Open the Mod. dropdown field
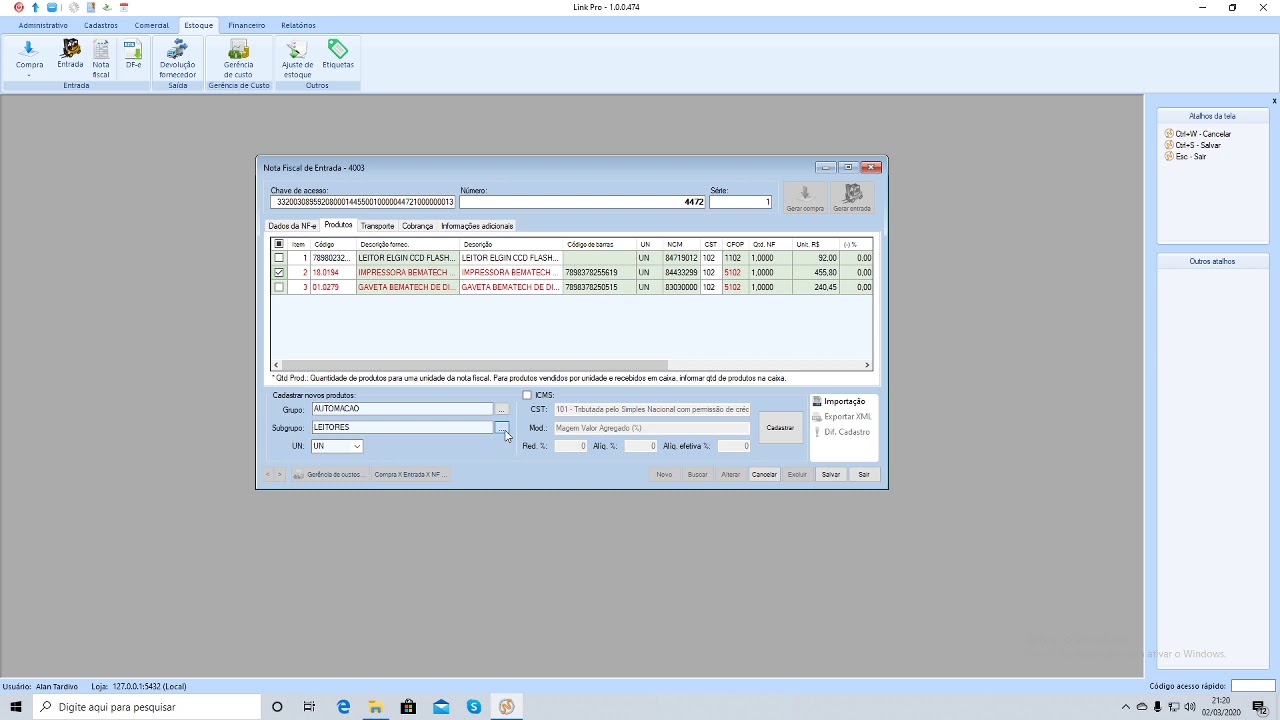Viewport: 1280px width, 720px height. pyautogui.click(x=651, y=428)
